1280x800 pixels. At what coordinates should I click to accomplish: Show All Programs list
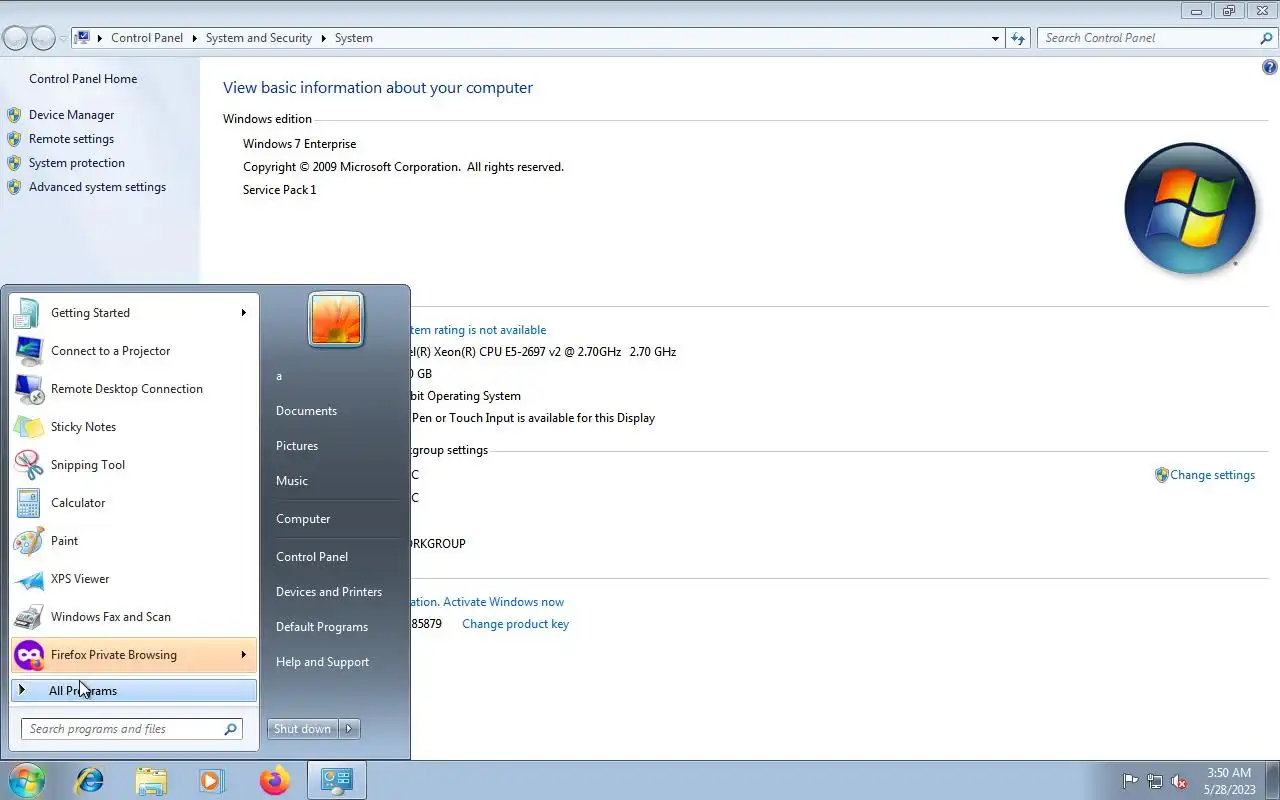134,691
